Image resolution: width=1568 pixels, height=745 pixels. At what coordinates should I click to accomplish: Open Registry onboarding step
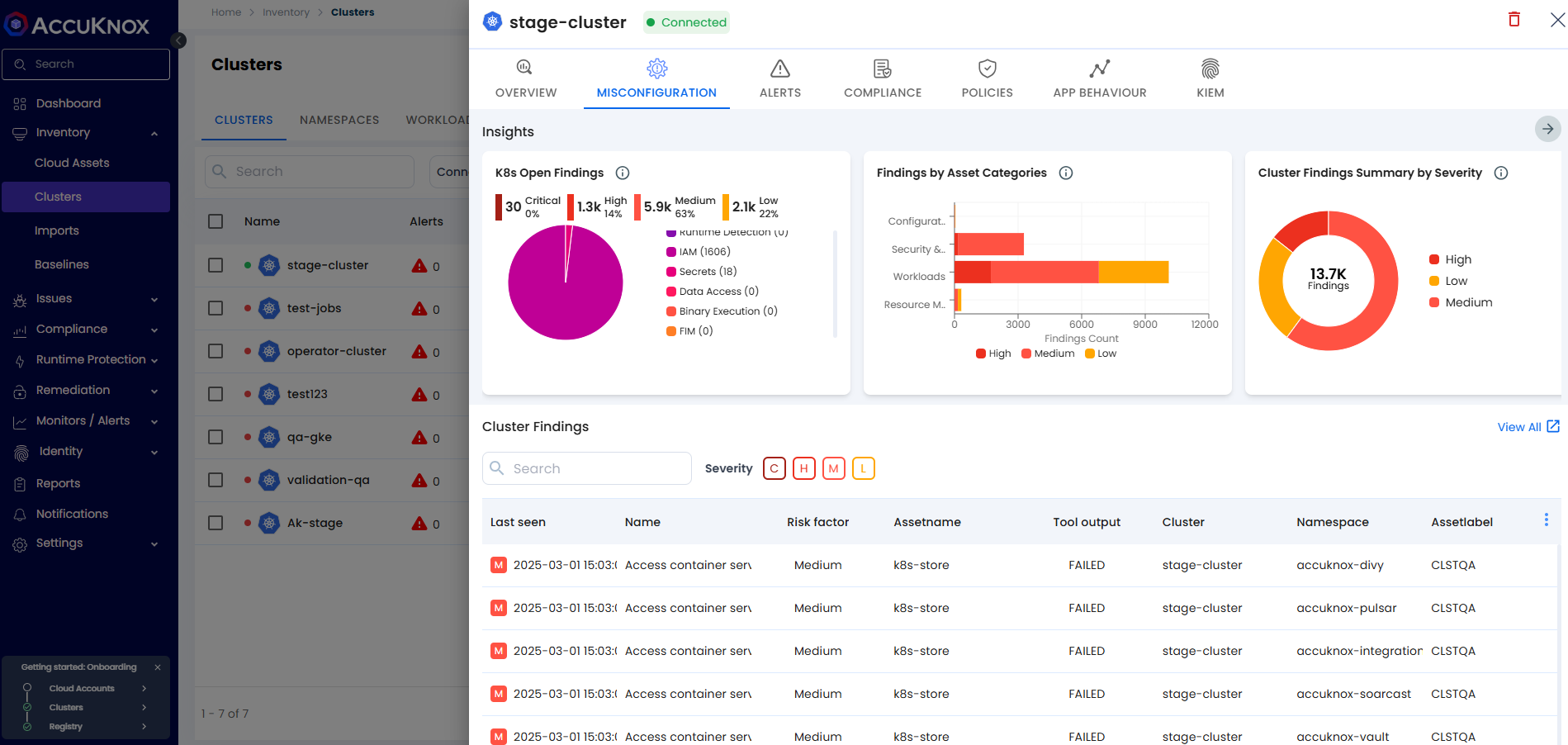click(86, 727)
